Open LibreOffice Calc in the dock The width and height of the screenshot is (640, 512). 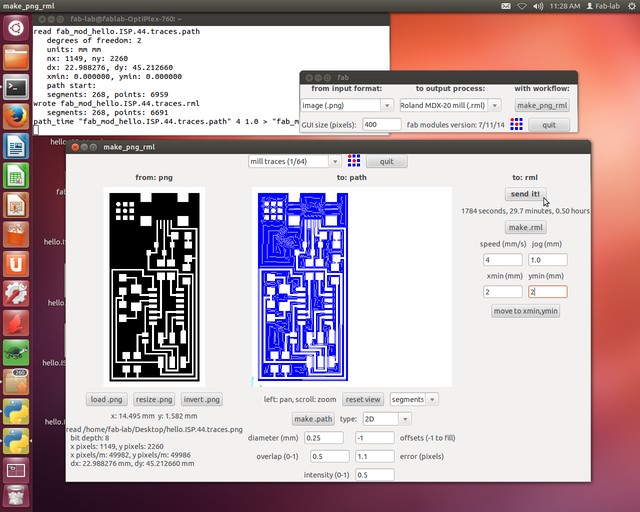tap(16, 176)
